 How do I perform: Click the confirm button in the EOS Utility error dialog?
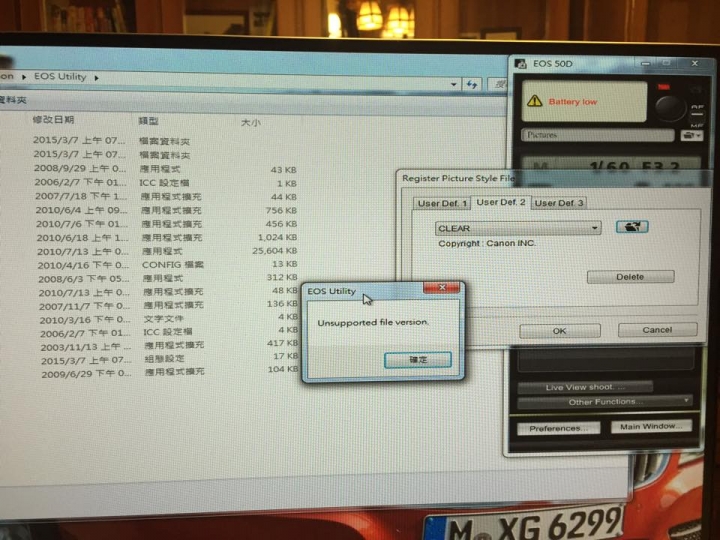418,360
